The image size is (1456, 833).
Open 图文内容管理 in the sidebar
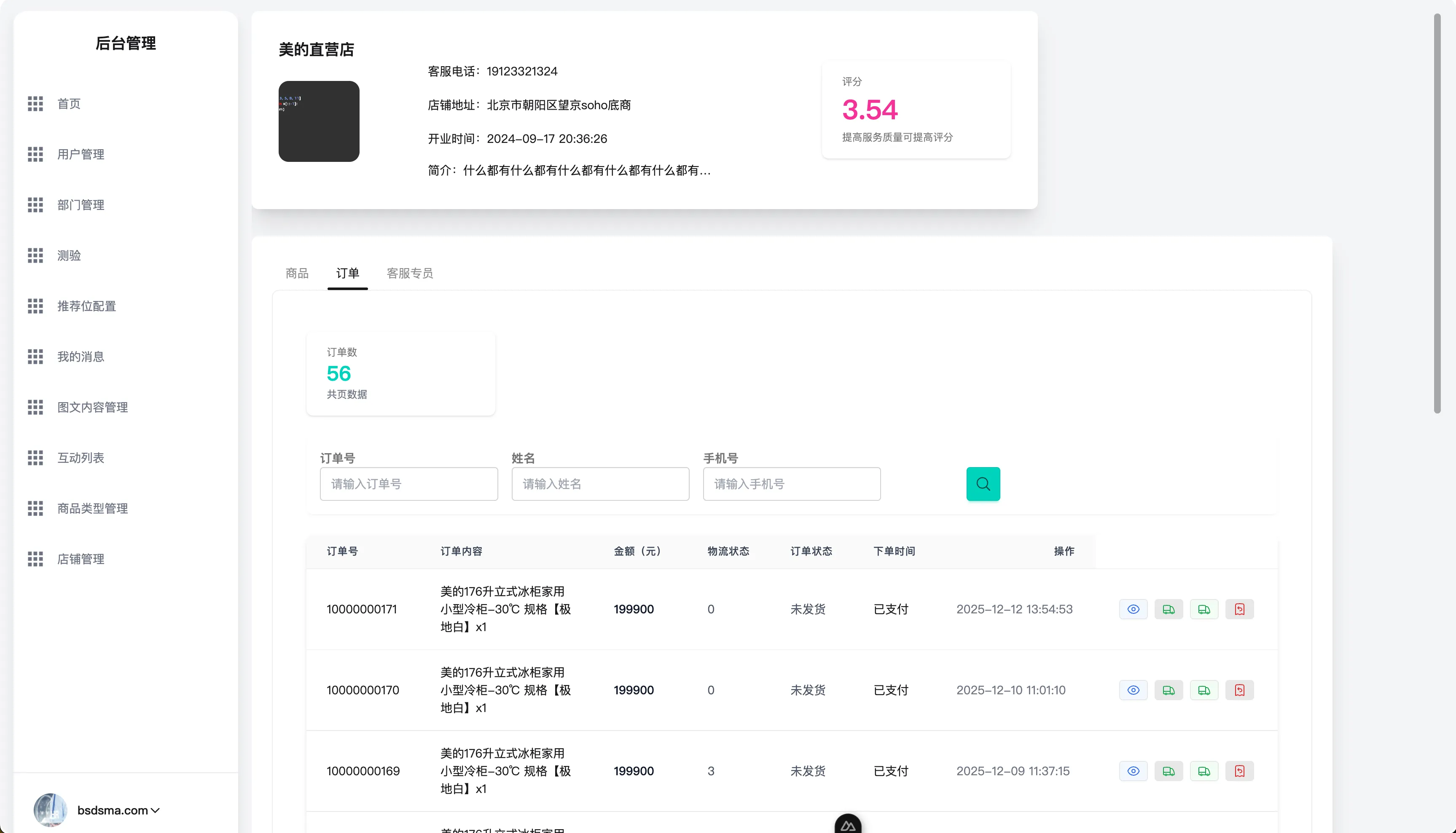point(92,407)
